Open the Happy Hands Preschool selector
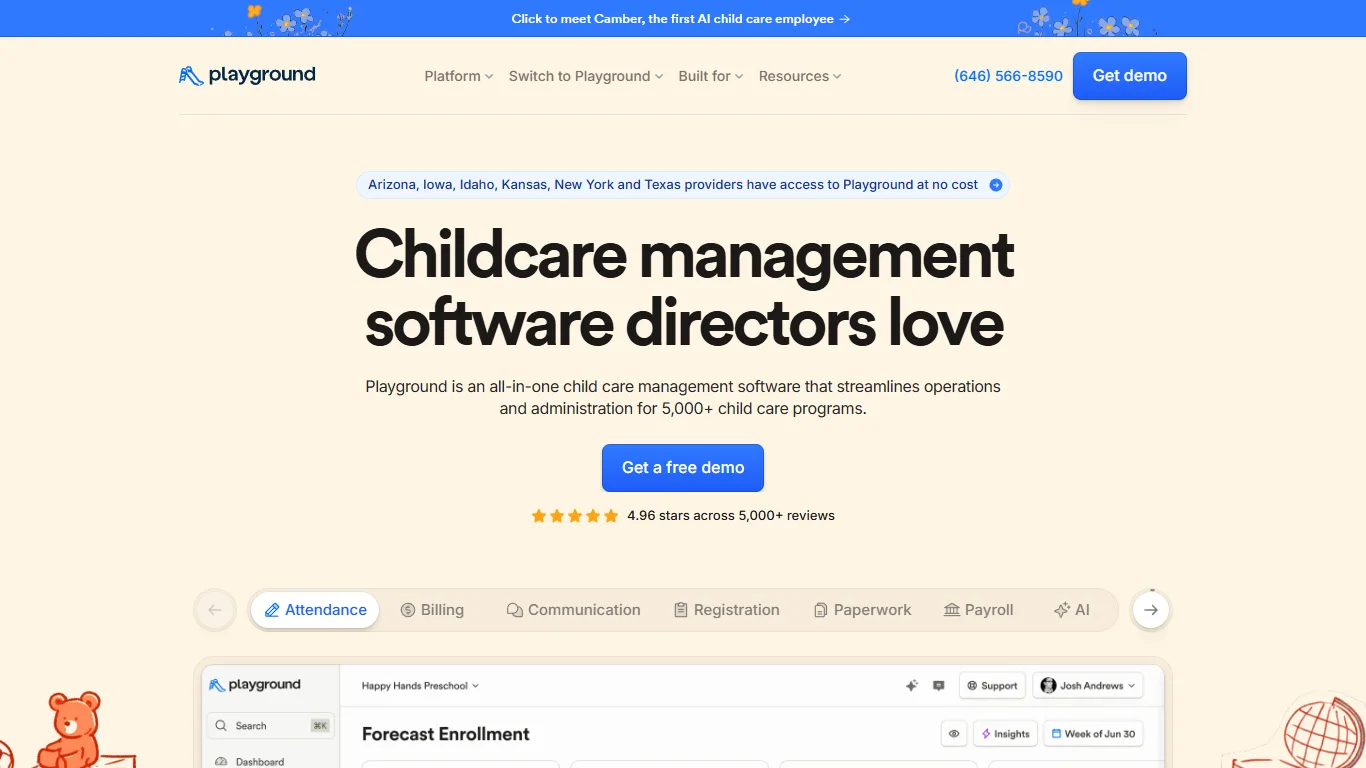Screen dimensions: 1366x768 coord(420,686)
